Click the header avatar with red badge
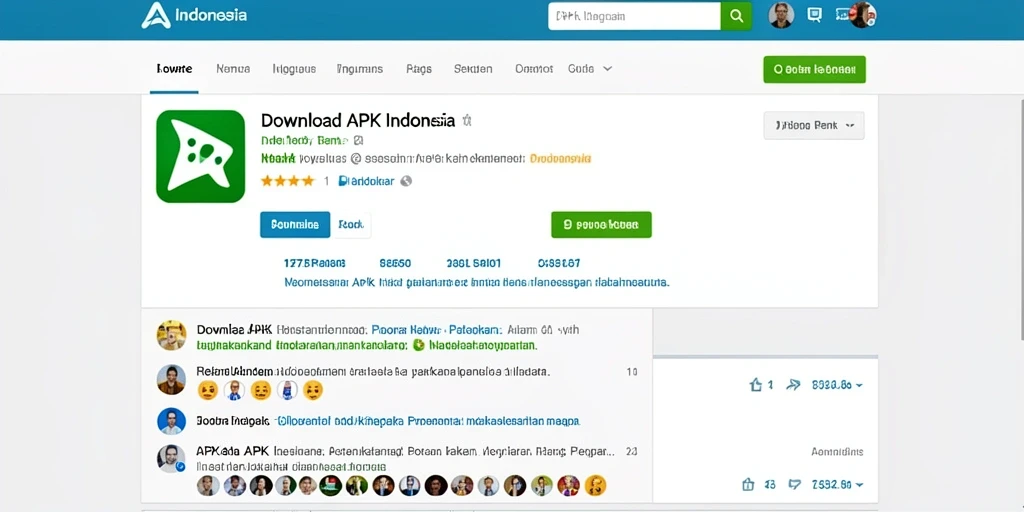The height and width of the screenshot is (512, 1024). pos(862,14)
